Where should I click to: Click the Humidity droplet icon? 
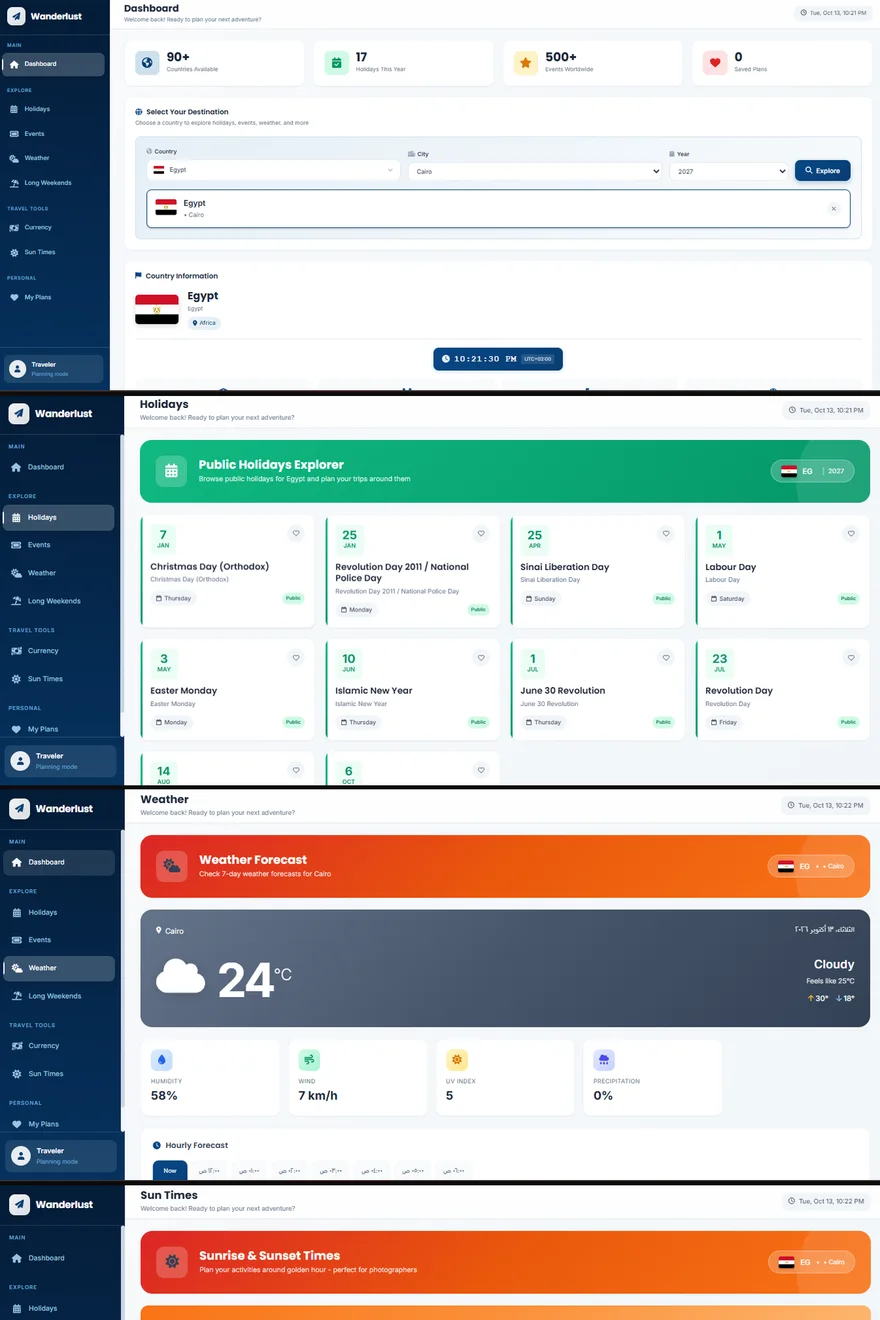(x=162, y=1060)
